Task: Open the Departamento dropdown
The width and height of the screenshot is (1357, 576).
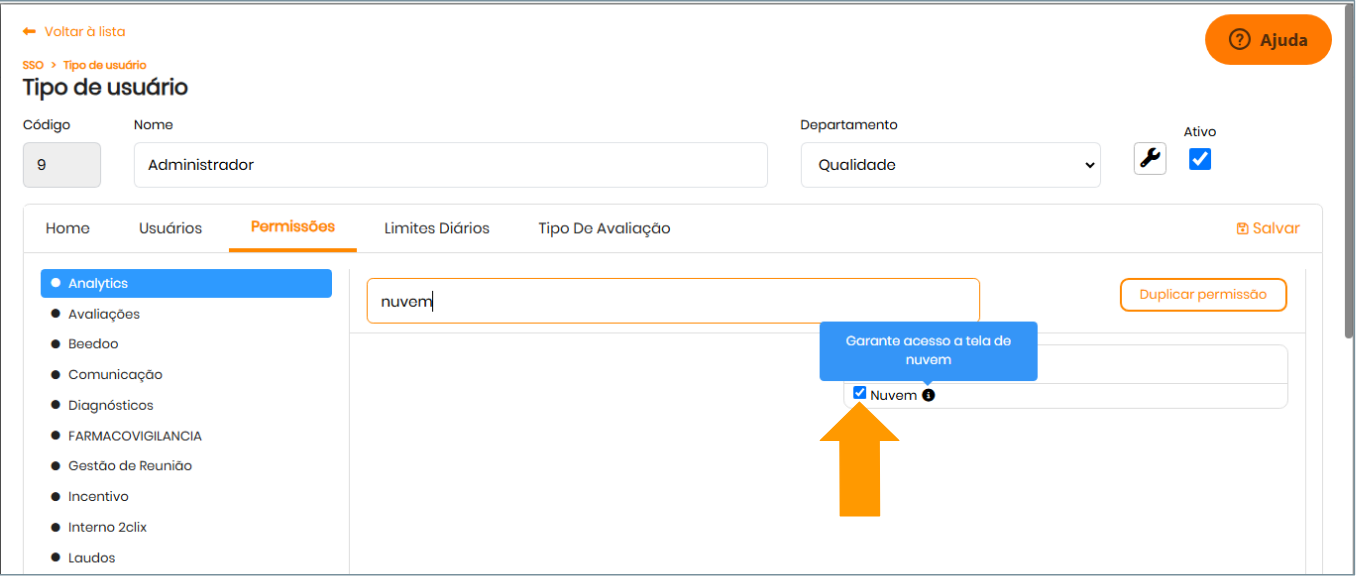Action: (x=950, y=165)
